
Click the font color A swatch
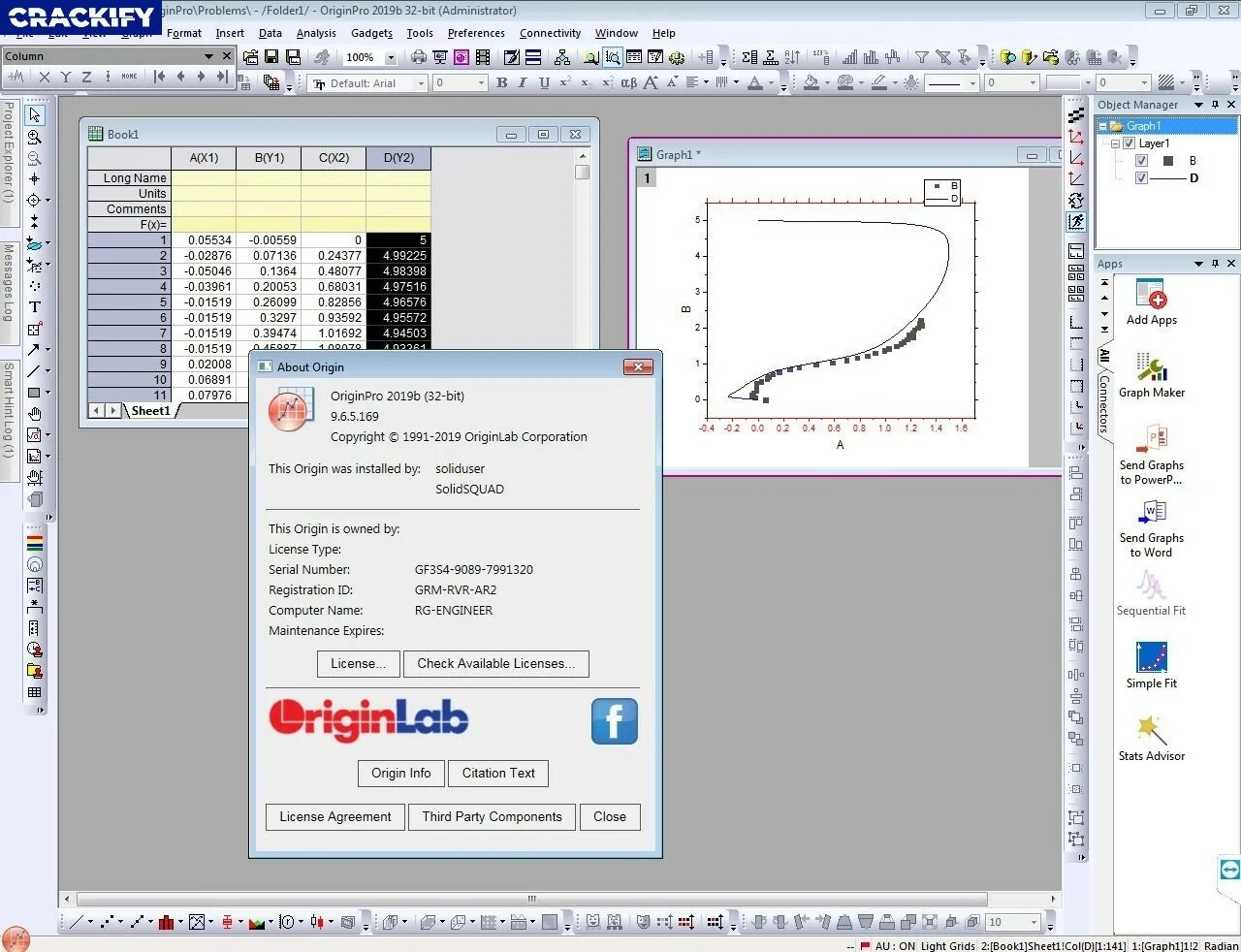coord(754,83)
